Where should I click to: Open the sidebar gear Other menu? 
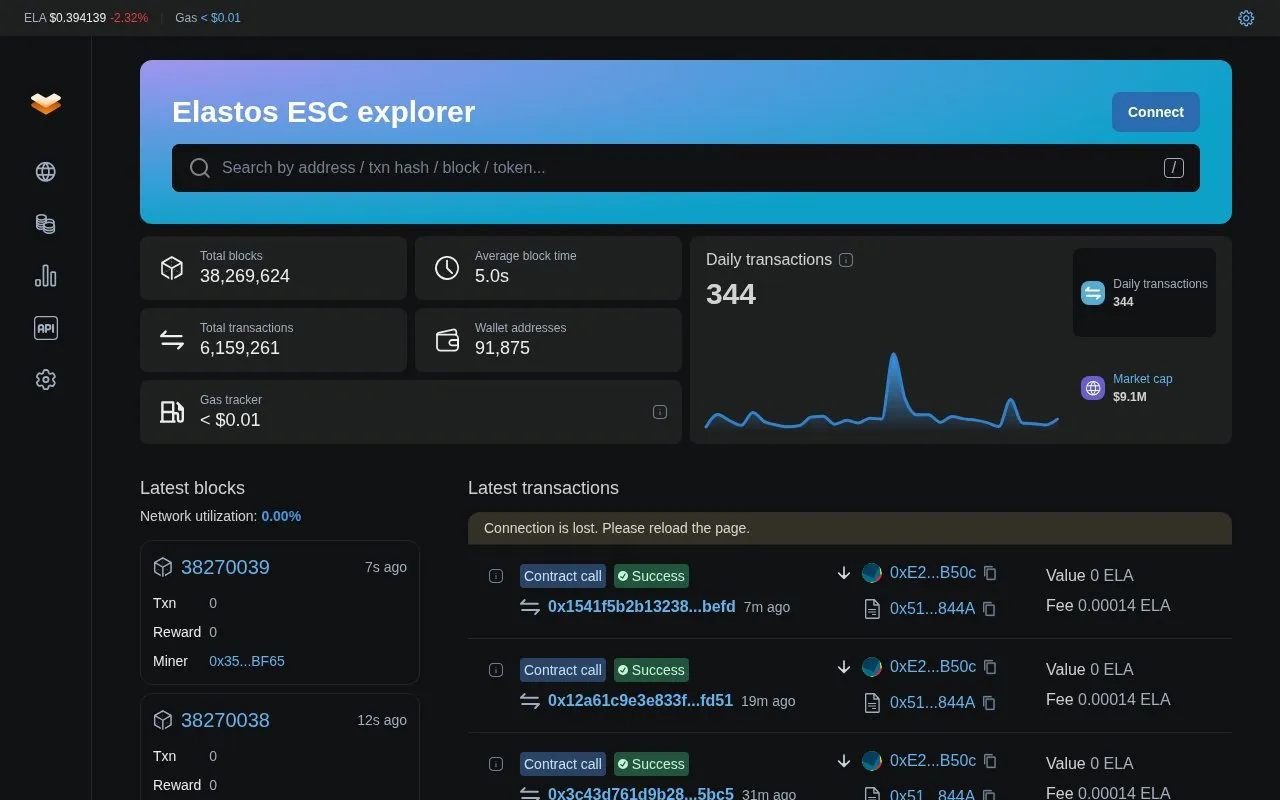(46, 380)
